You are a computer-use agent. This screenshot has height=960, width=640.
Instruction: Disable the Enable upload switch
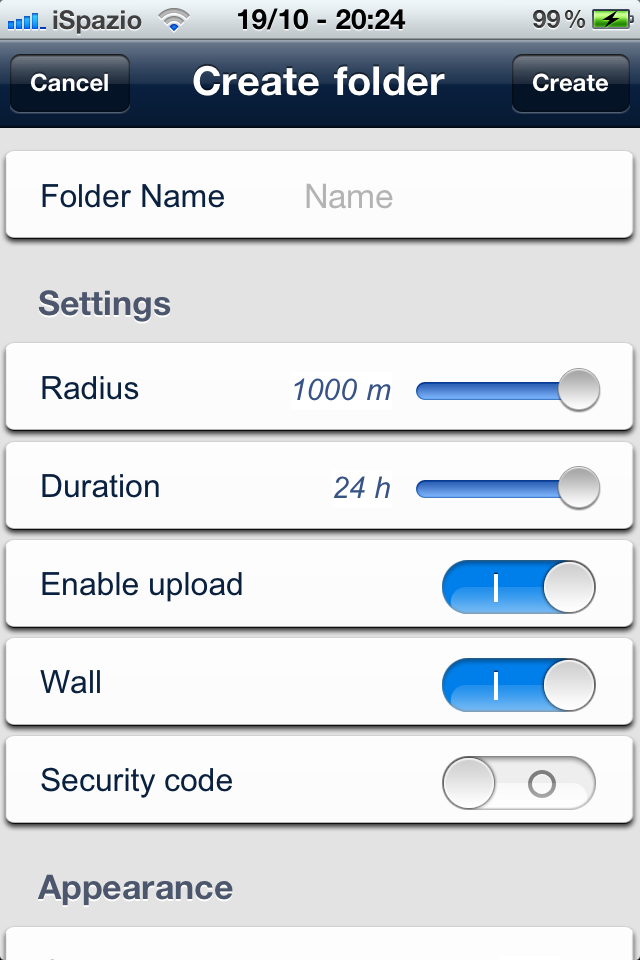tap(518, 586)
